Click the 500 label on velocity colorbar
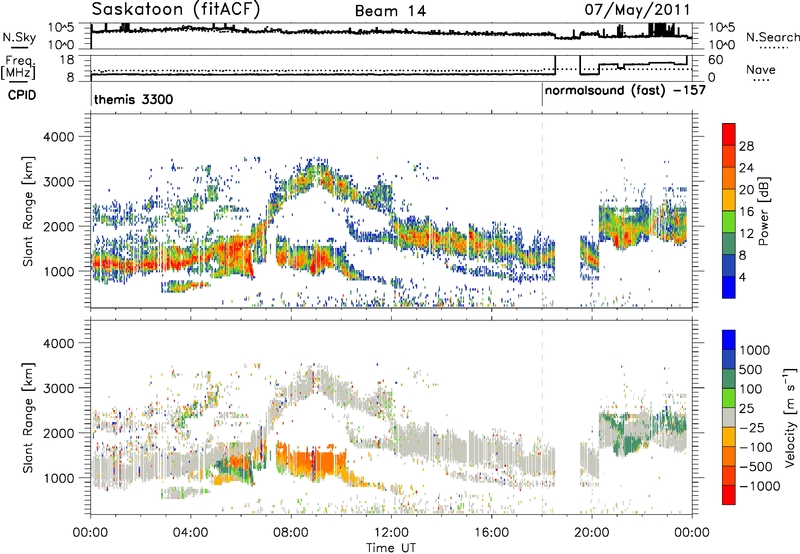The width and height of the screenshot is (800, 554). coord(751,370)
